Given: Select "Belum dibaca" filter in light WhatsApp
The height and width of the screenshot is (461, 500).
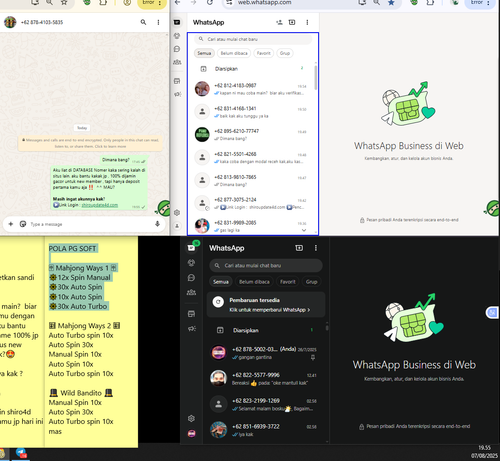Looking at the screenshot, I should 234,53.
